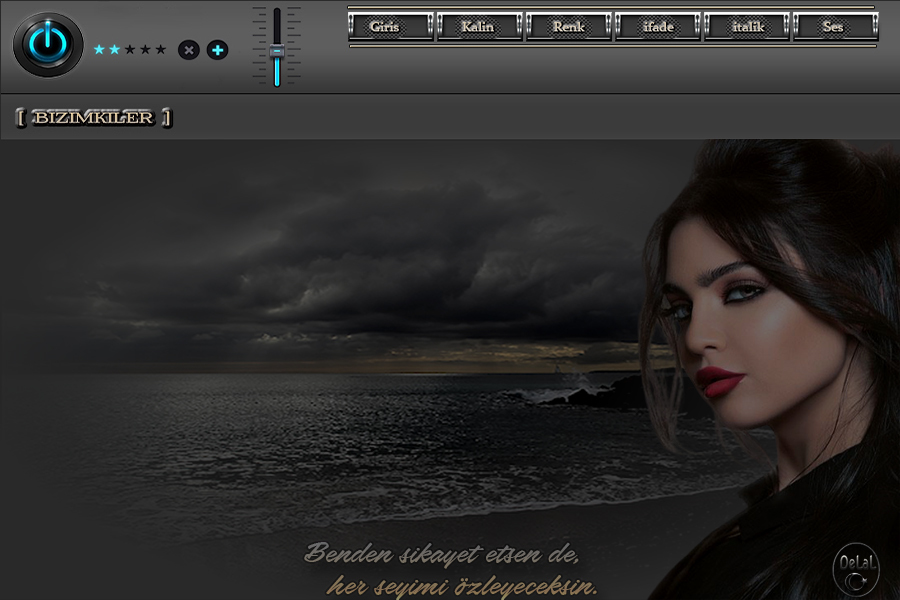900x600 pixels.
Task: Click the second blue rating star
Action: (114, 49)
